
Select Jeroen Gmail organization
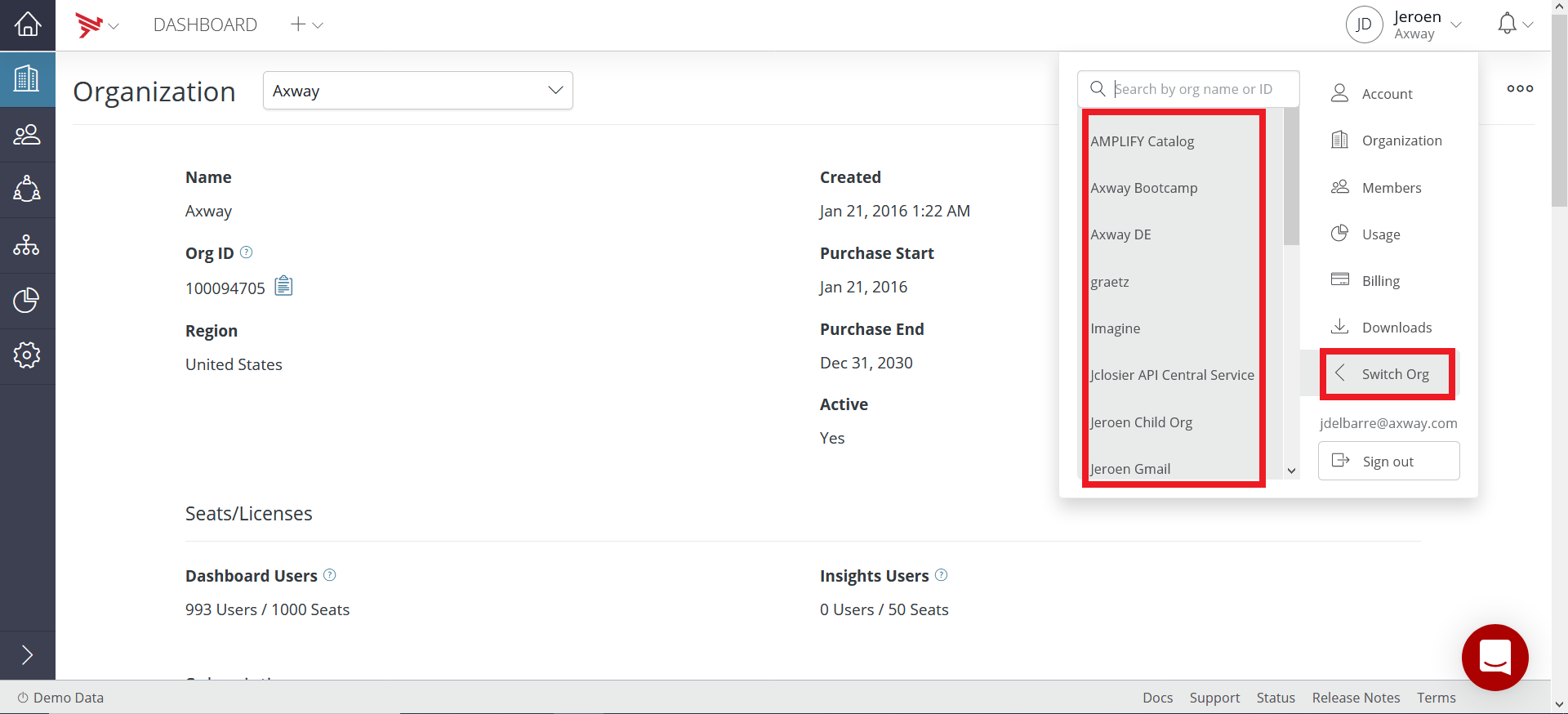pyautogui.click(x=1130, y=469)
